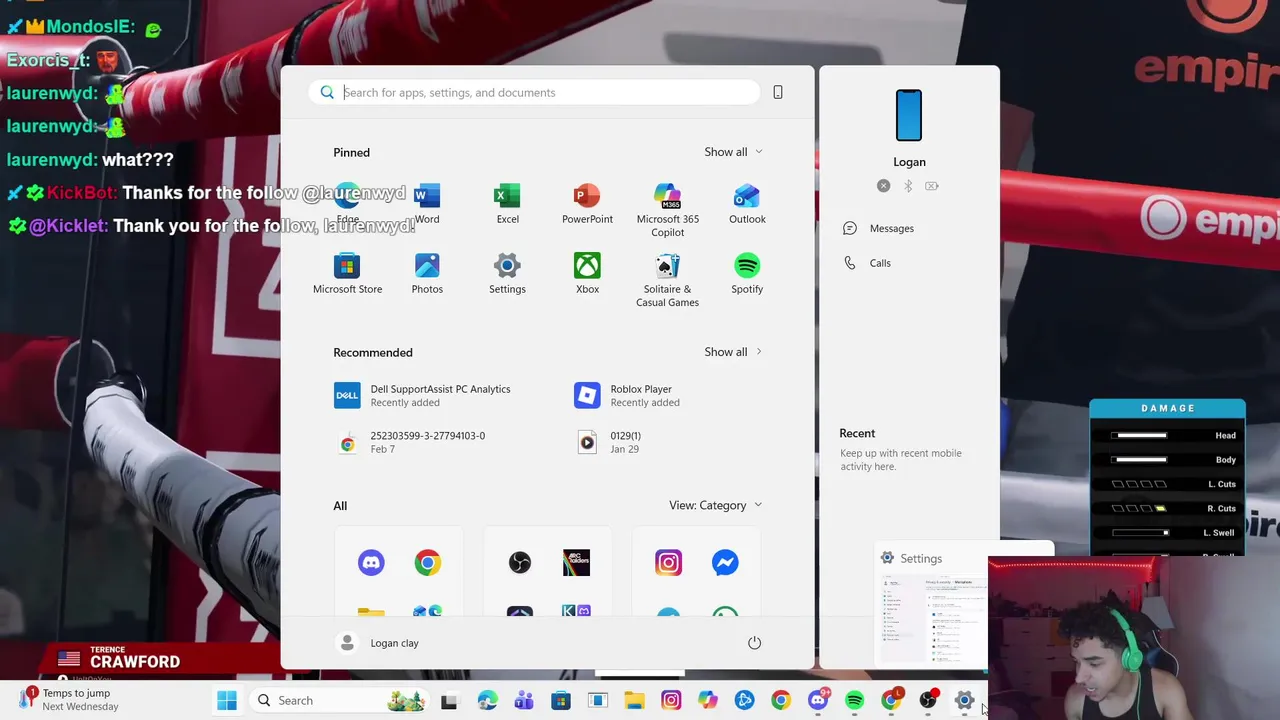Launch Spotify from the Pinned section

(747, 274)
